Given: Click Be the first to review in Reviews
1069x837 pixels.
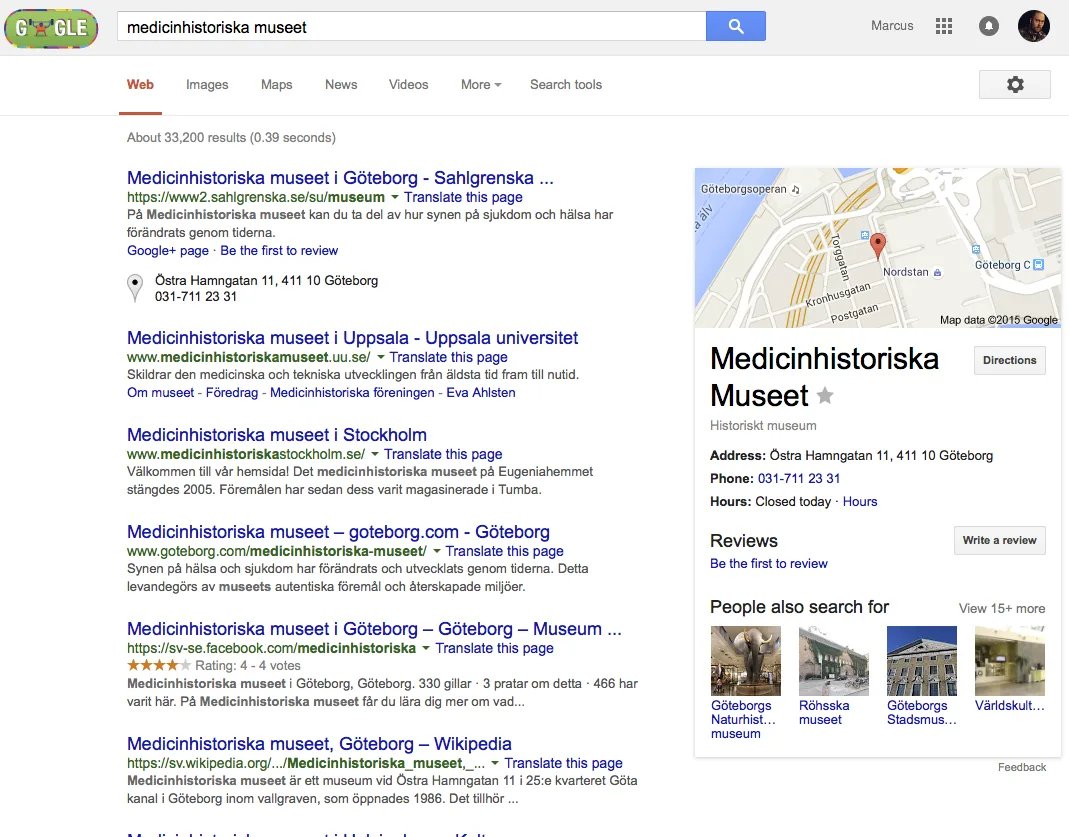Looking at the screenshot, I should (768, 564).
